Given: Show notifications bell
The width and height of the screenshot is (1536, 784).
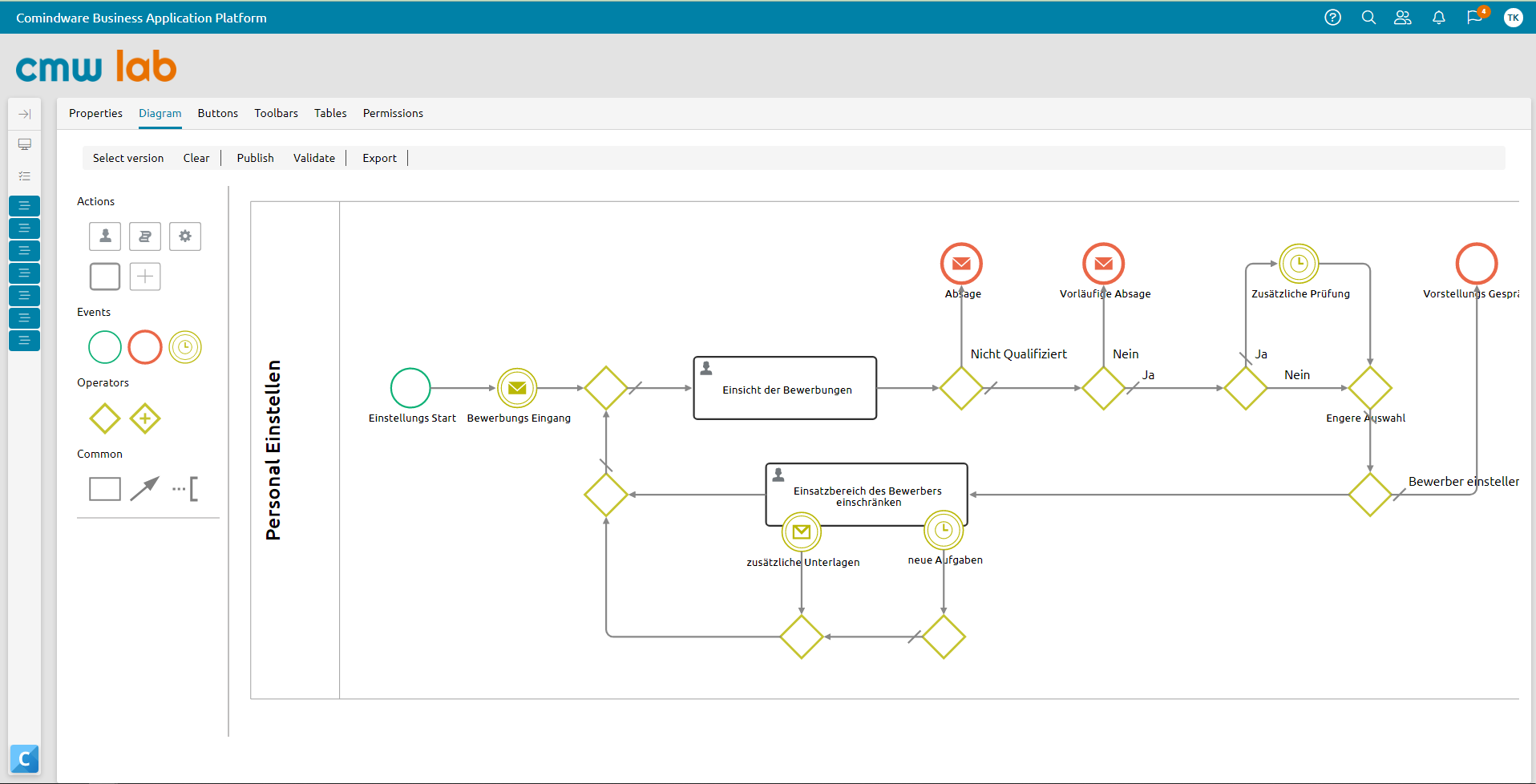Looking at the screenshot, I should (1439, 18).
